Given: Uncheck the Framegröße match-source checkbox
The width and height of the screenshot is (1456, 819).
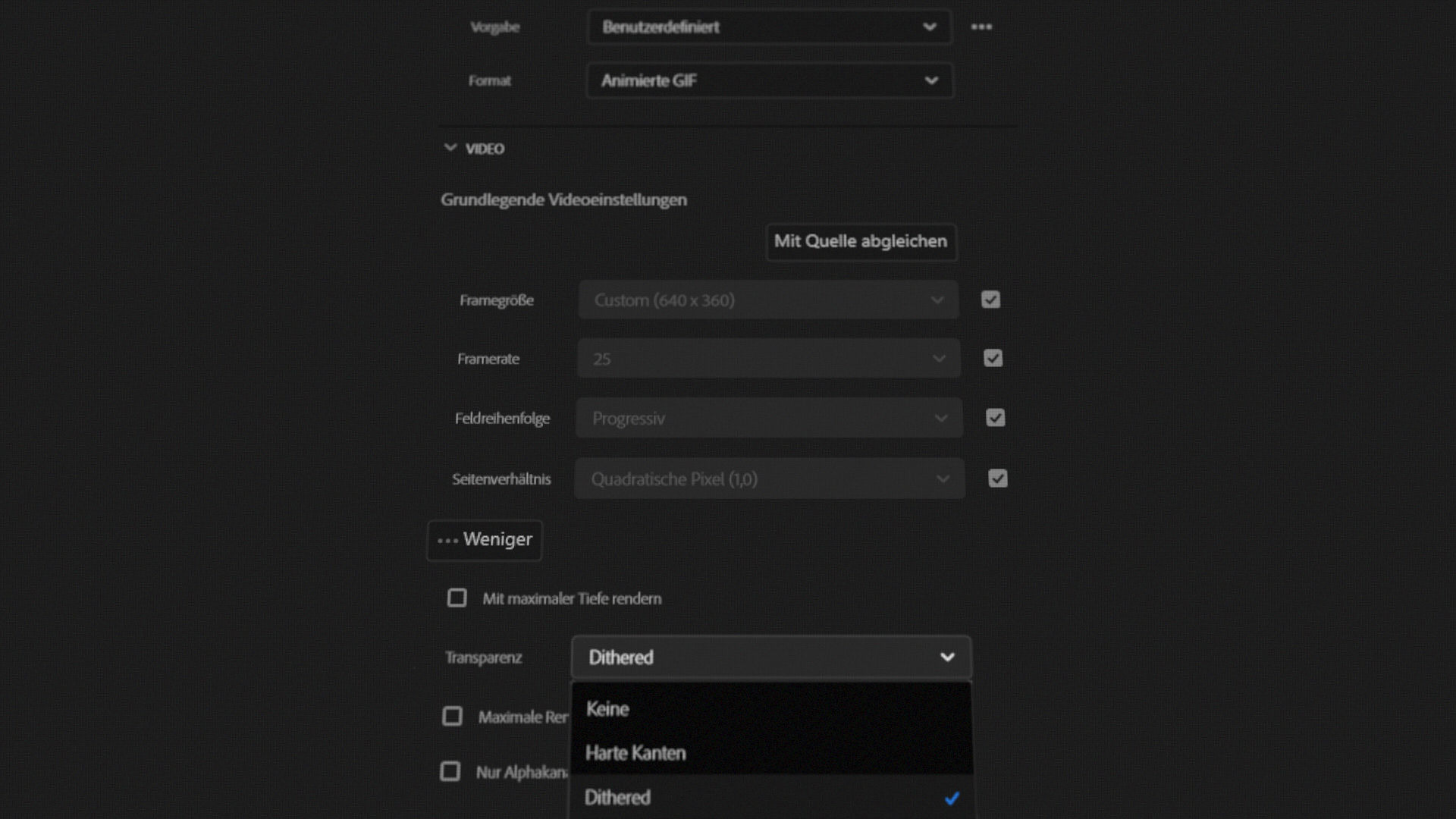Looking at the screenshot, I should click(x=990, y=300).
